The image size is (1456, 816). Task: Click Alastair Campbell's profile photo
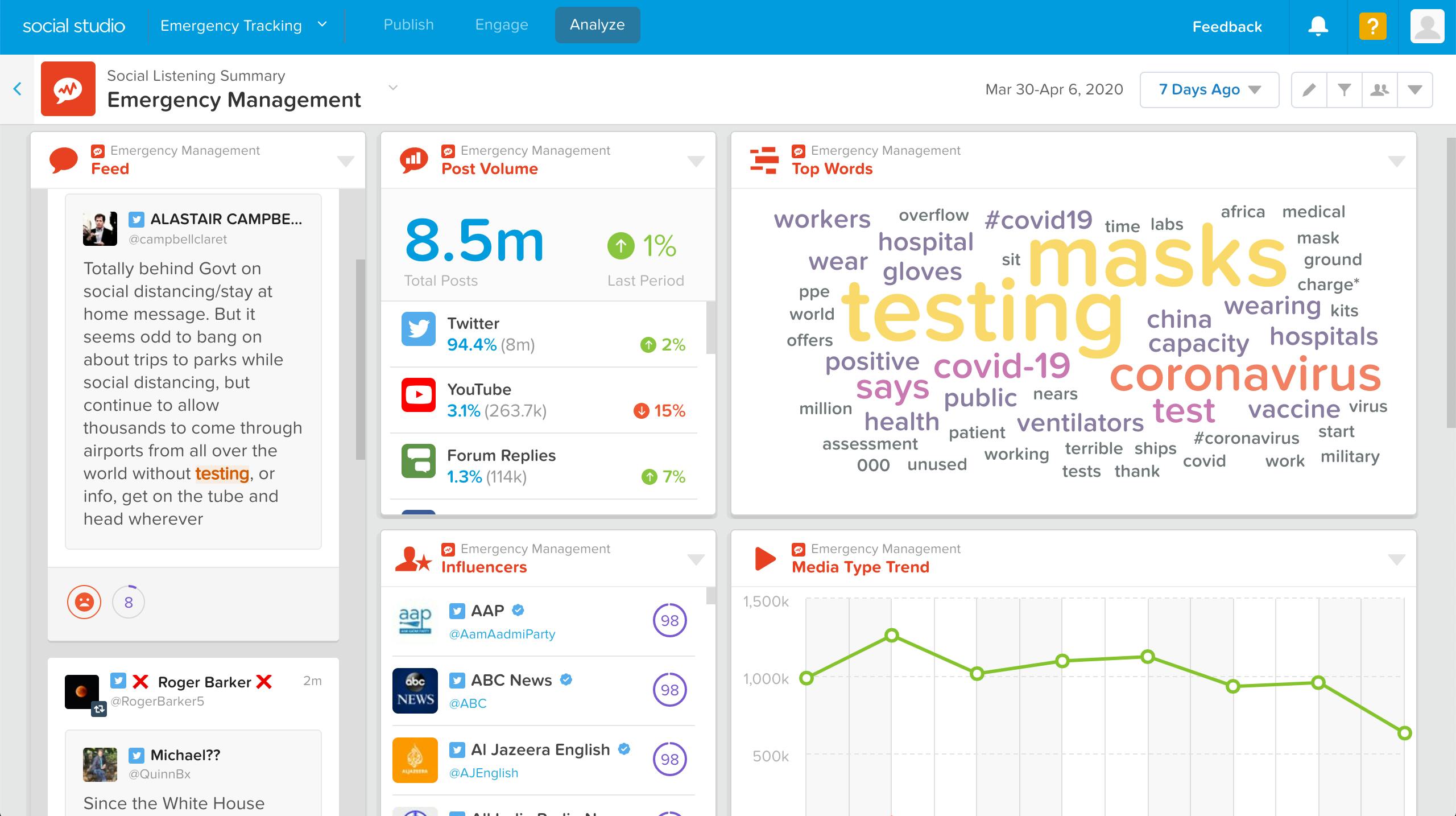pos(100,229)
